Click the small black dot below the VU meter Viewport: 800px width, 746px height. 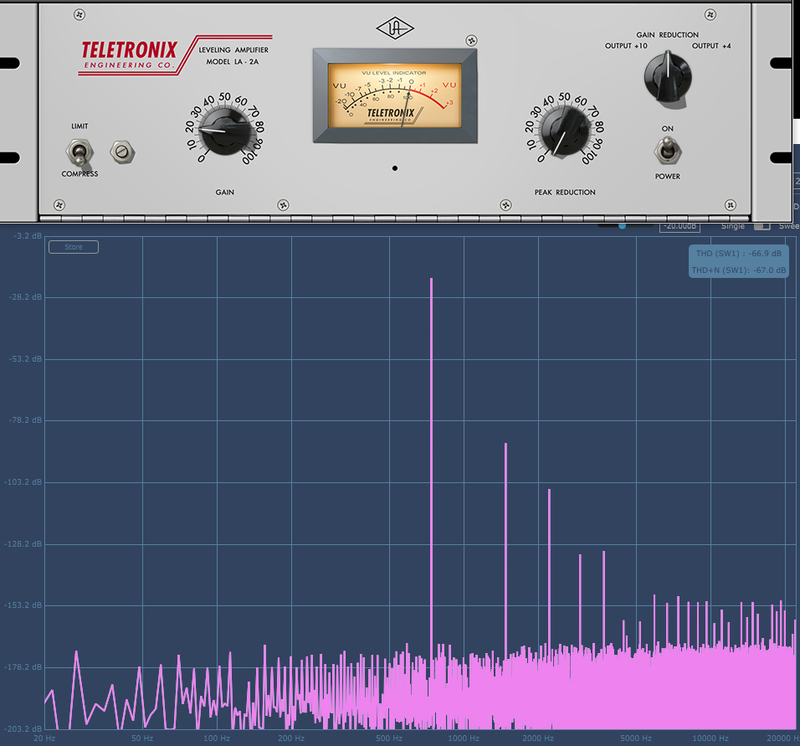[395, 168]
